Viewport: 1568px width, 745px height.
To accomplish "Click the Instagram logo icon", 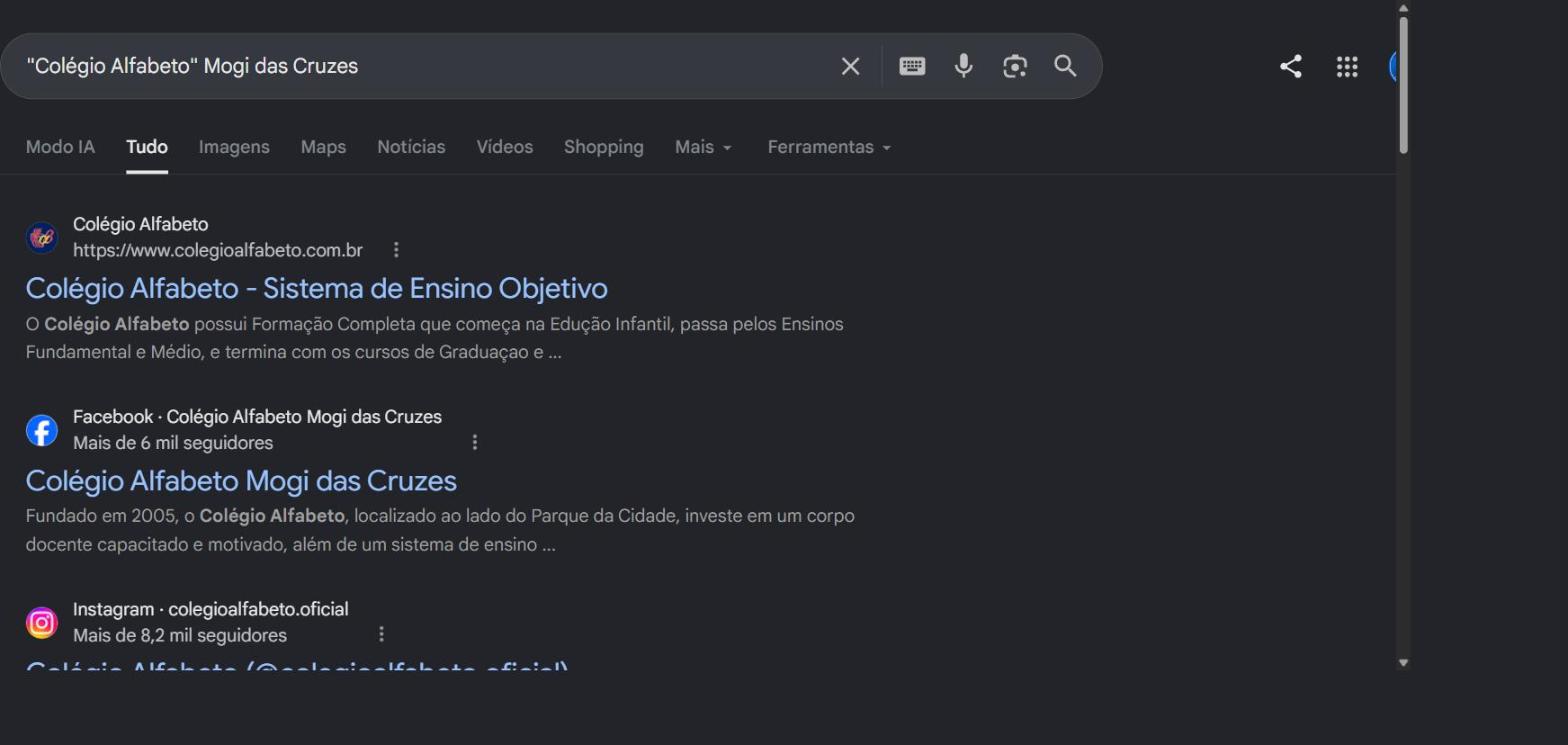I will pos(42,623).
